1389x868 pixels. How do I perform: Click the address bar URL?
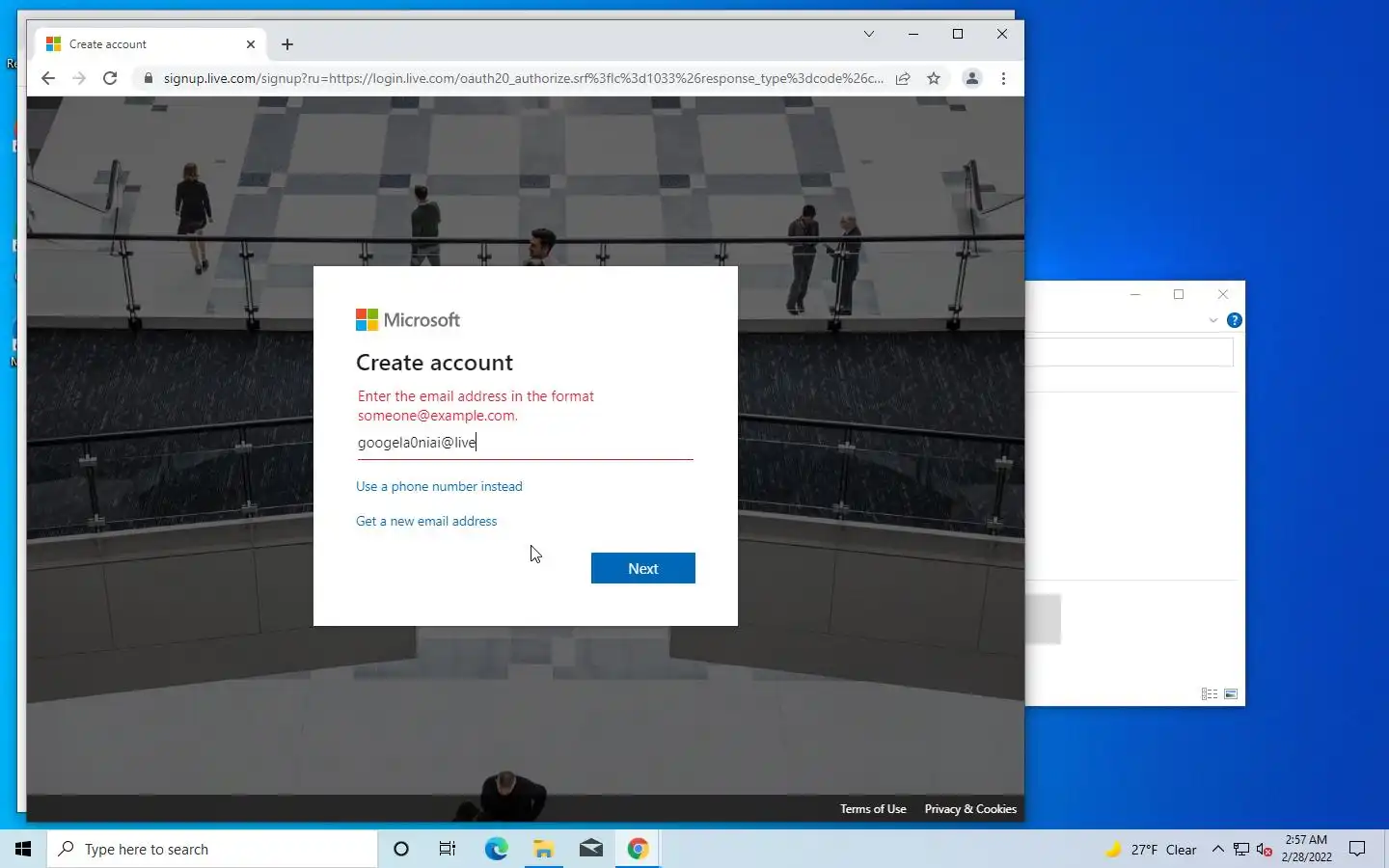point(523,78)
